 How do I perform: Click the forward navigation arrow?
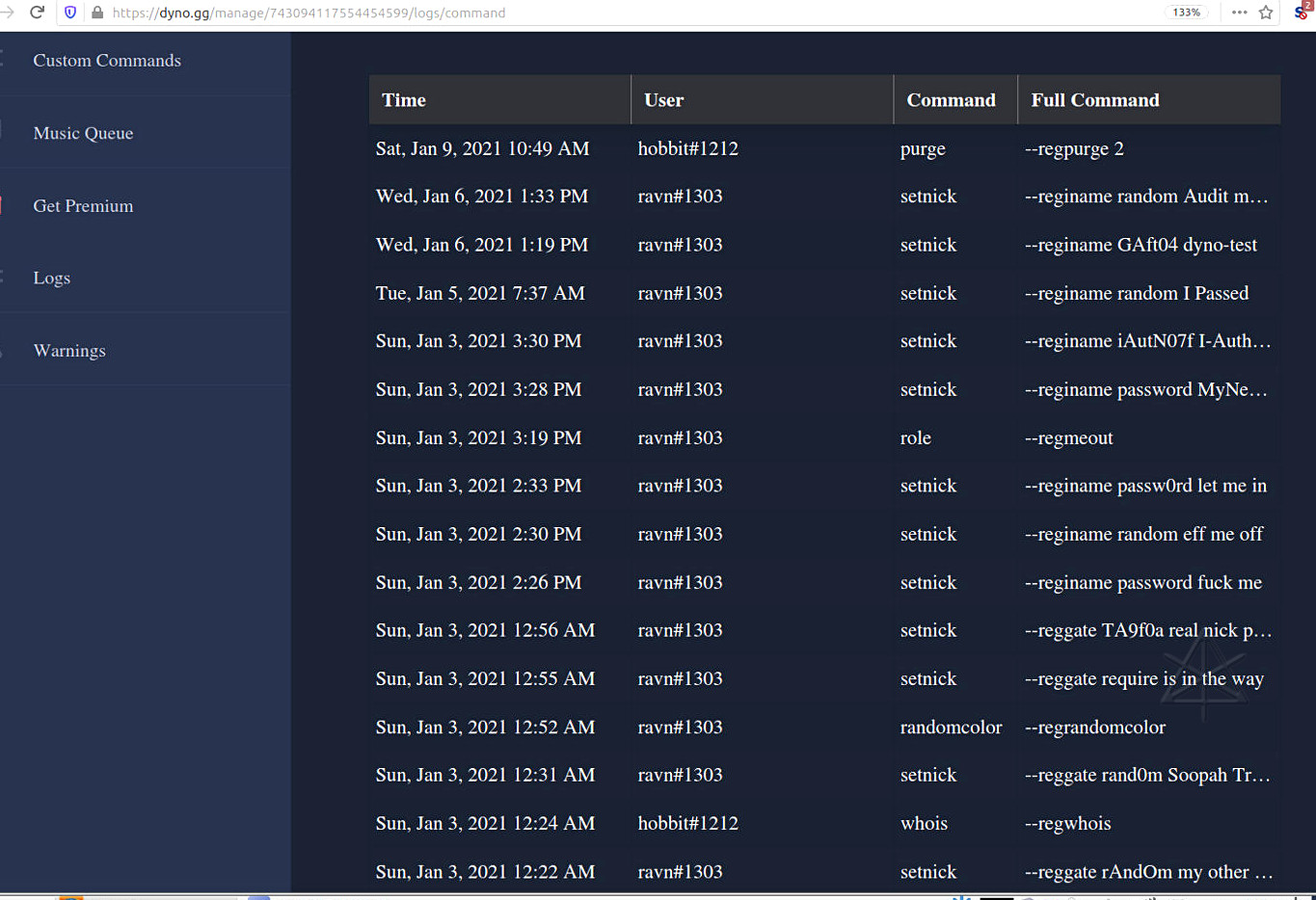click(8, 13)
